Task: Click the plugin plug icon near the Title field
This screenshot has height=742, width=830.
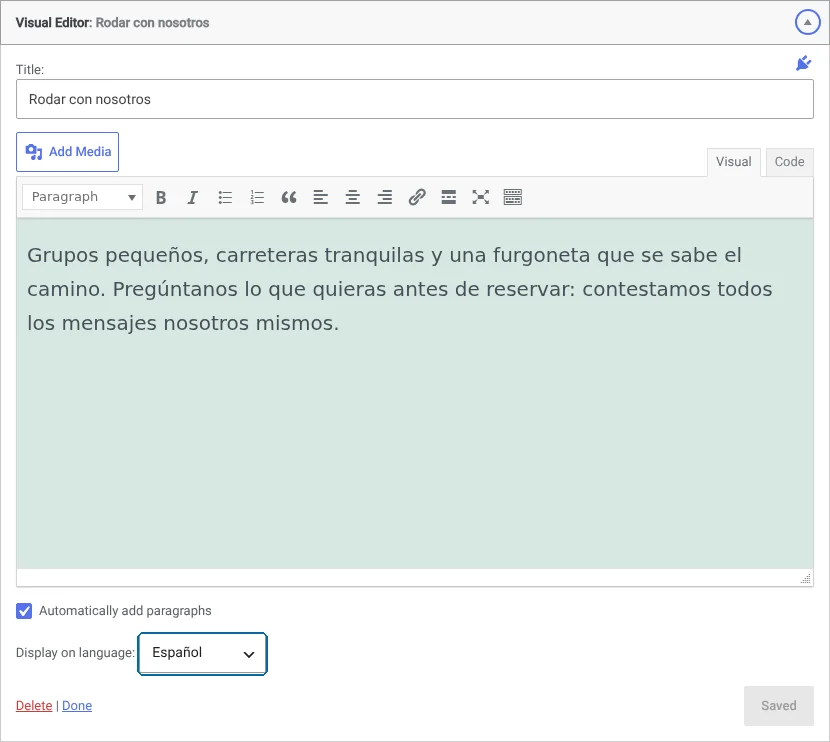Action: click(x=804, y=63)
